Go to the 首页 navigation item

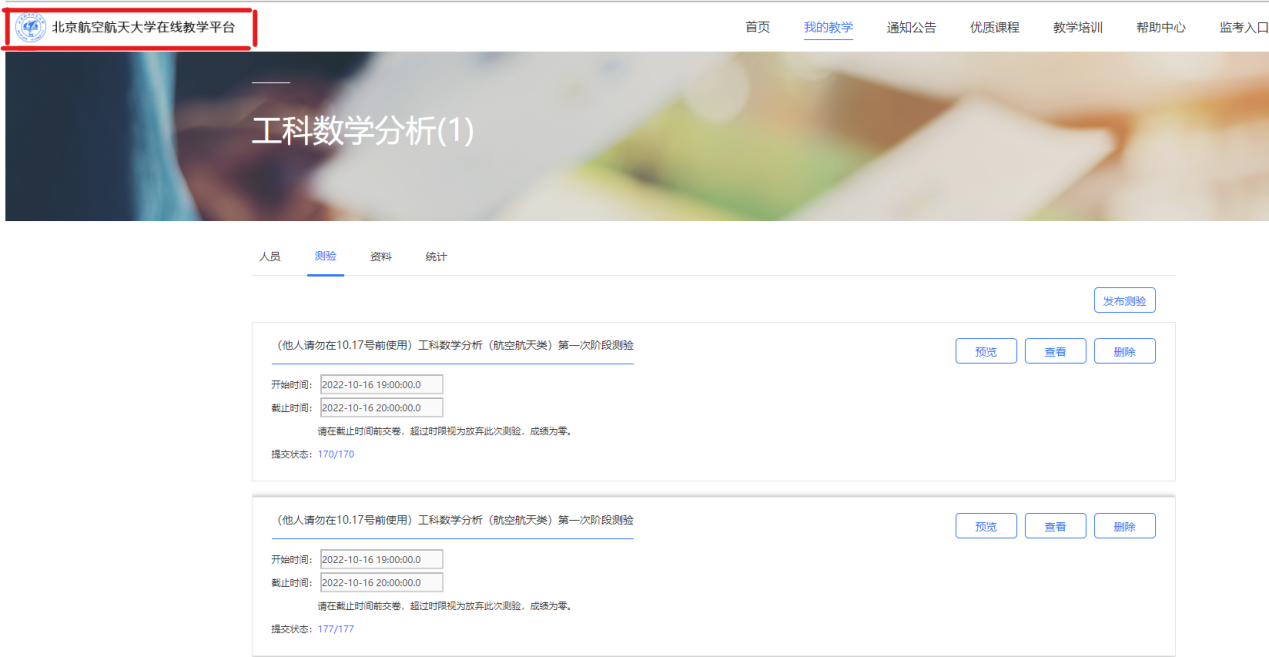tap(757, 28)
